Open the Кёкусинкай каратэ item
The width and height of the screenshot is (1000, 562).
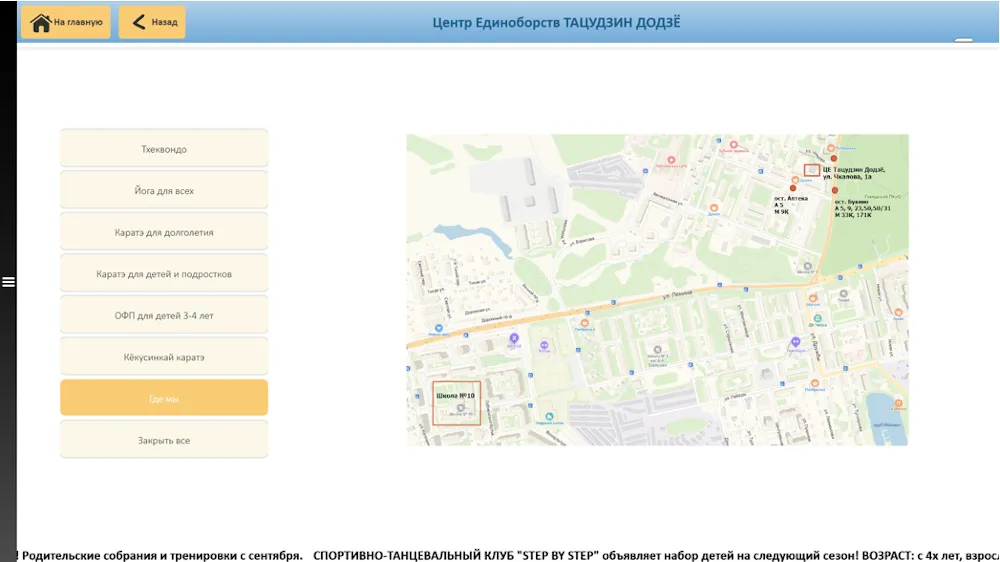tap(164, 357)
